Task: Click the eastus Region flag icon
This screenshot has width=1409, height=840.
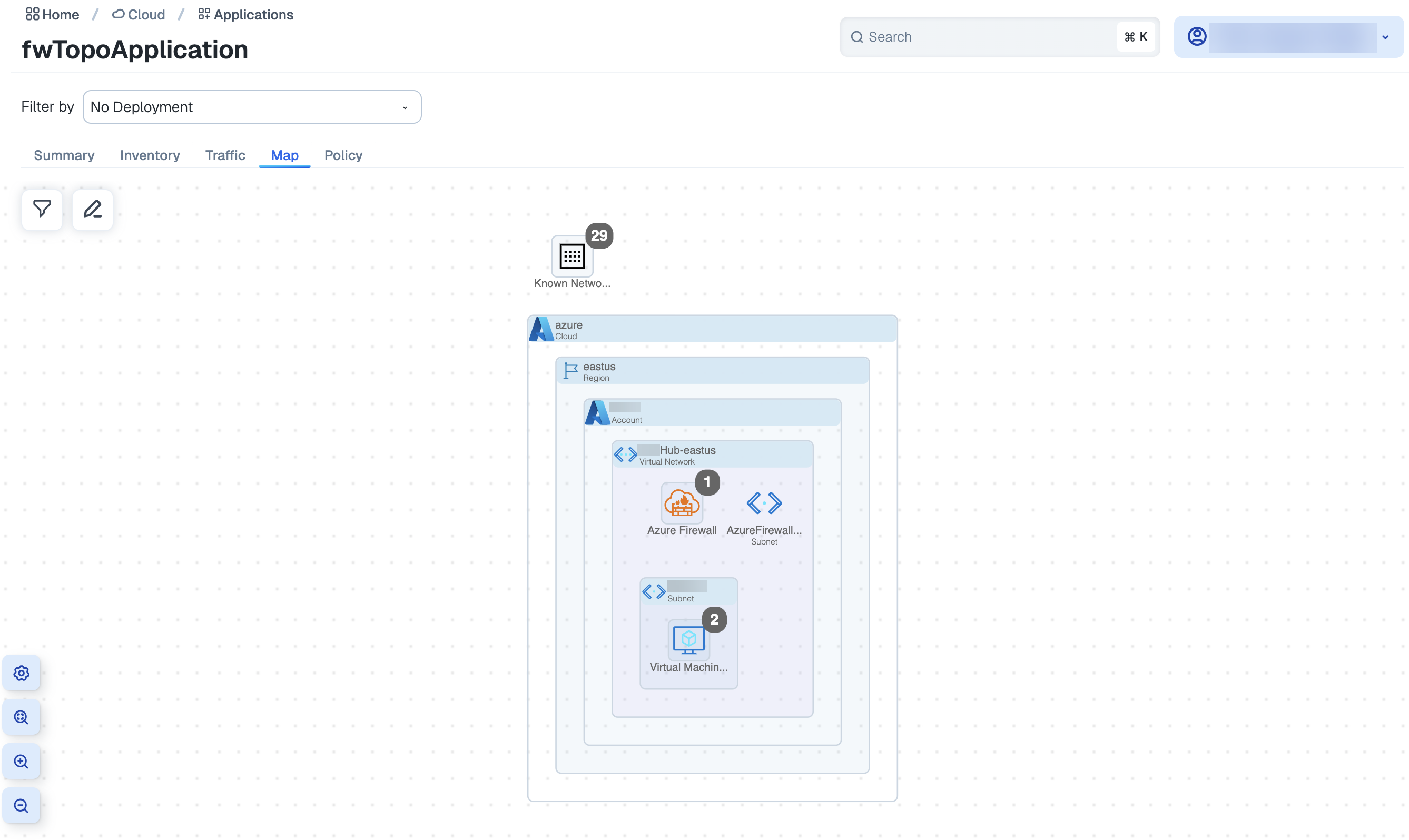Action: pos(570,371)
